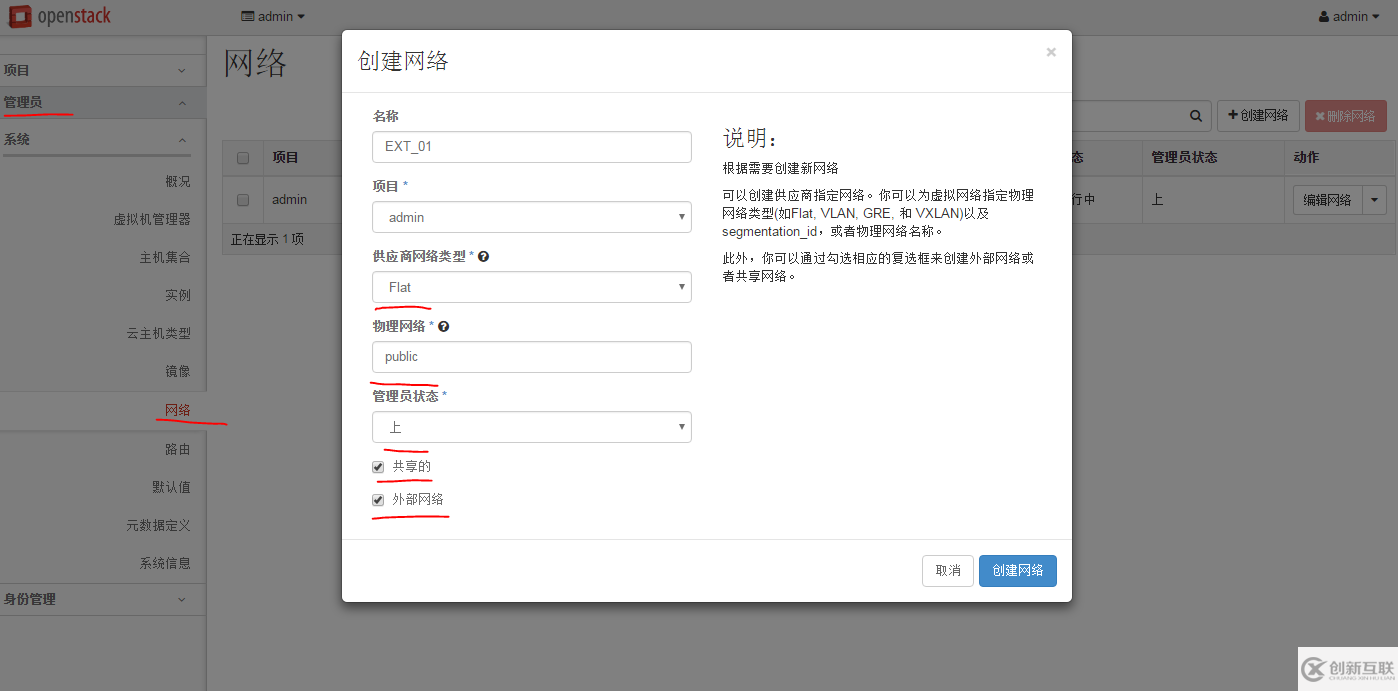
Task: Open 默认值 in the sidebar
Action: [171, 487]
